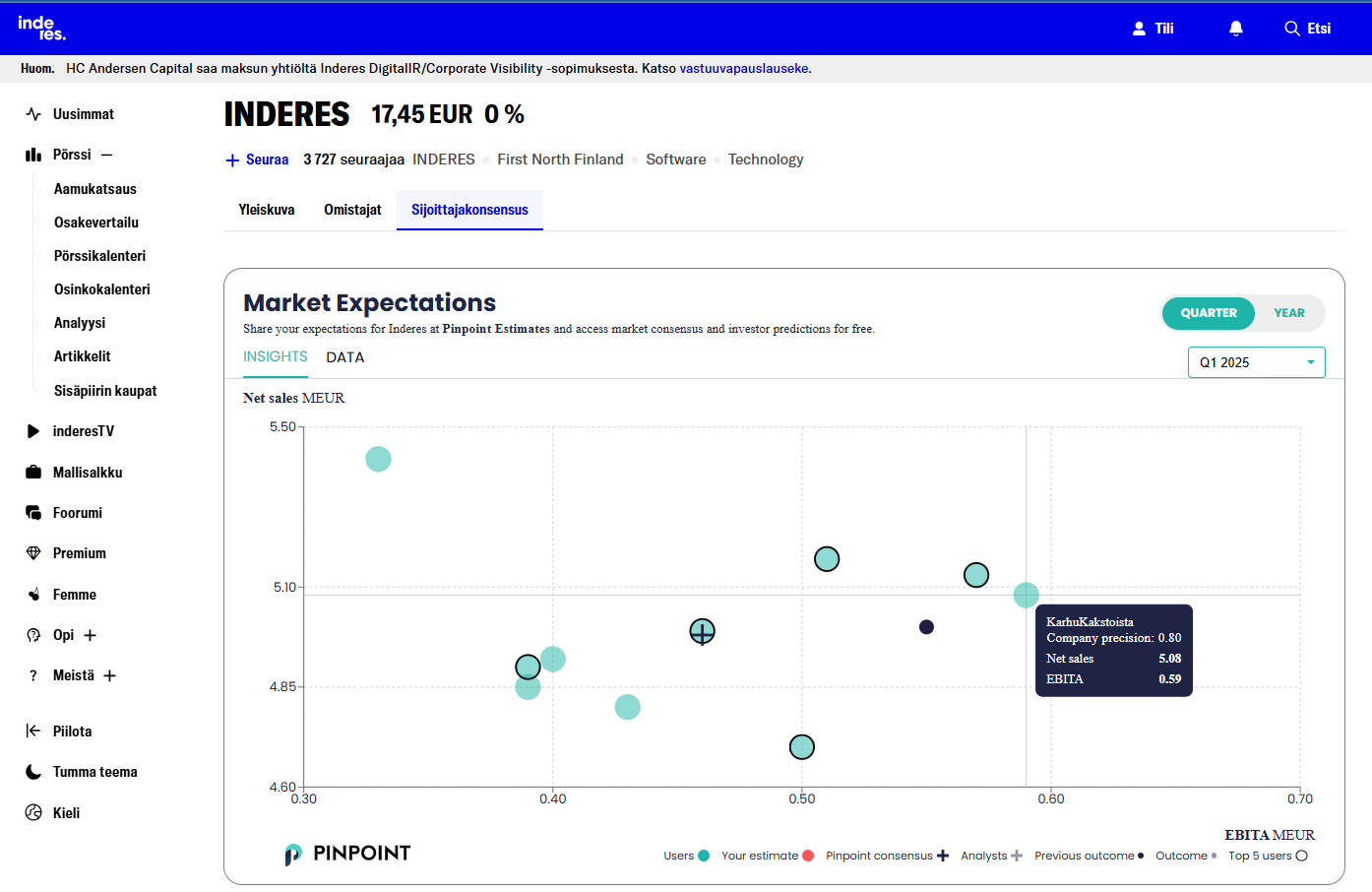Click the INDERES ticker tag
This screenshot has width=1372, height=892.
(x=444, y=159)
